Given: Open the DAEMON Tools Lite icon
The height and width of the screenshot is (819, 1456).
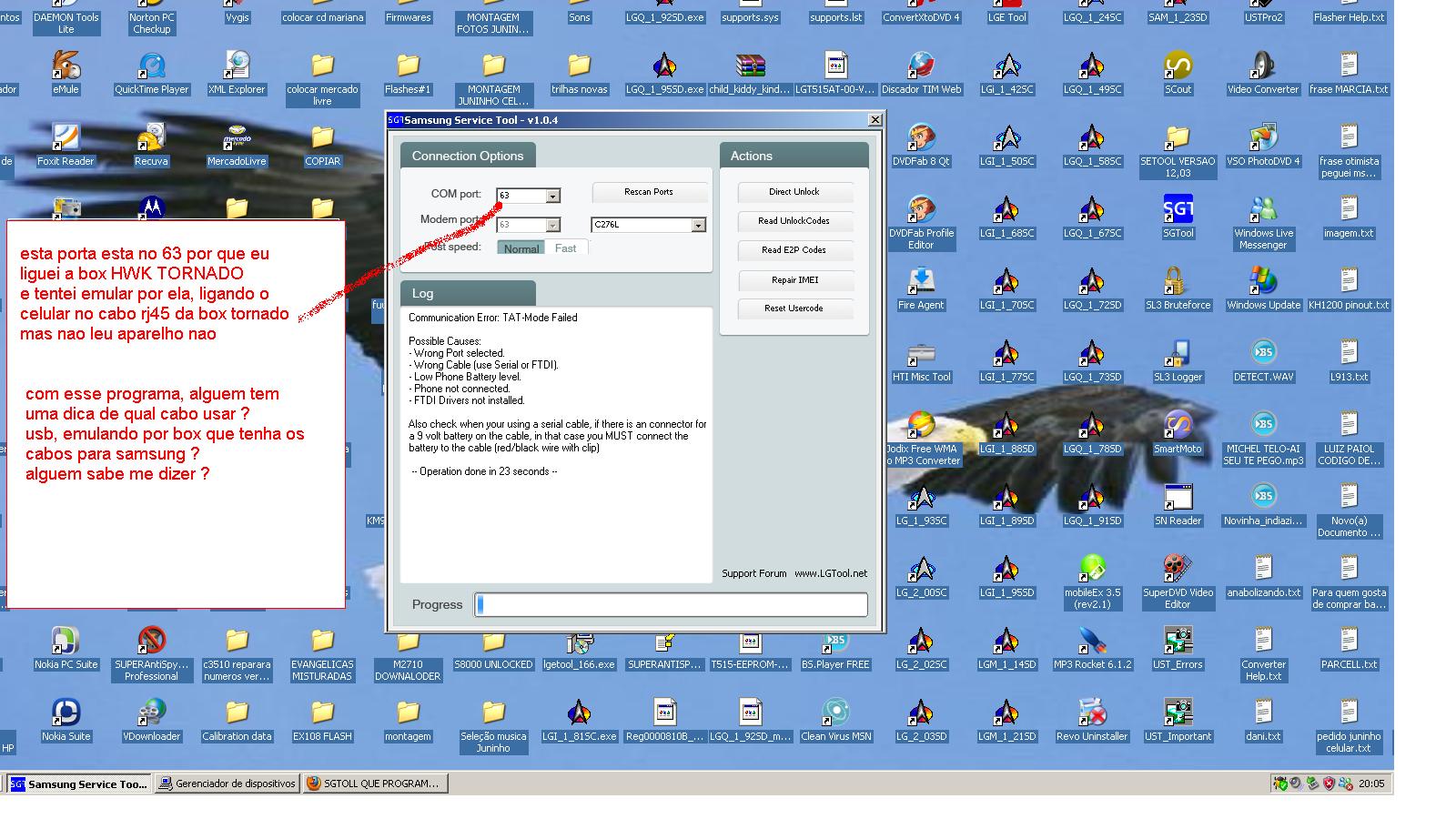Looking at the screenshot, I should coord(66,17).
